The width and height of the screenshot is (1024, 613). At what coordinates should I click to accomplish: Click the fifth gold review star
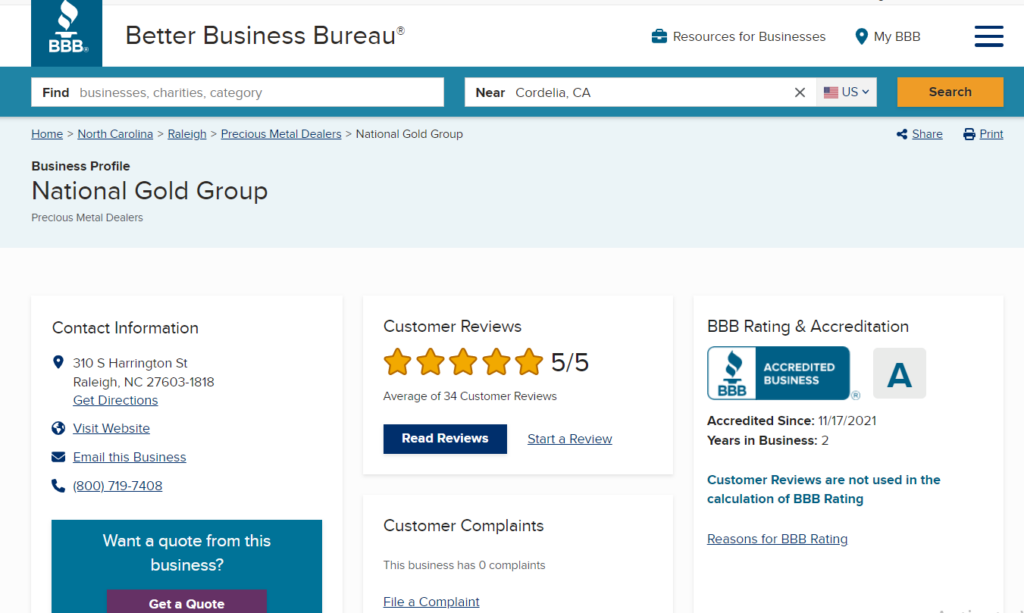pos(528,362)
